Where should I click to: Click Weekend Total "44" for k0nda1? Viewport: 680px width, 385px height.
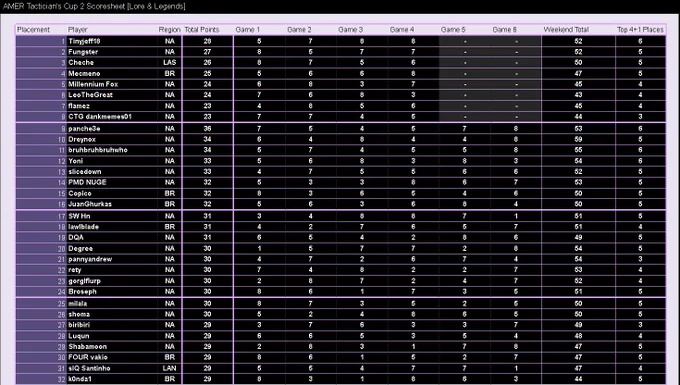coord(578,379)
